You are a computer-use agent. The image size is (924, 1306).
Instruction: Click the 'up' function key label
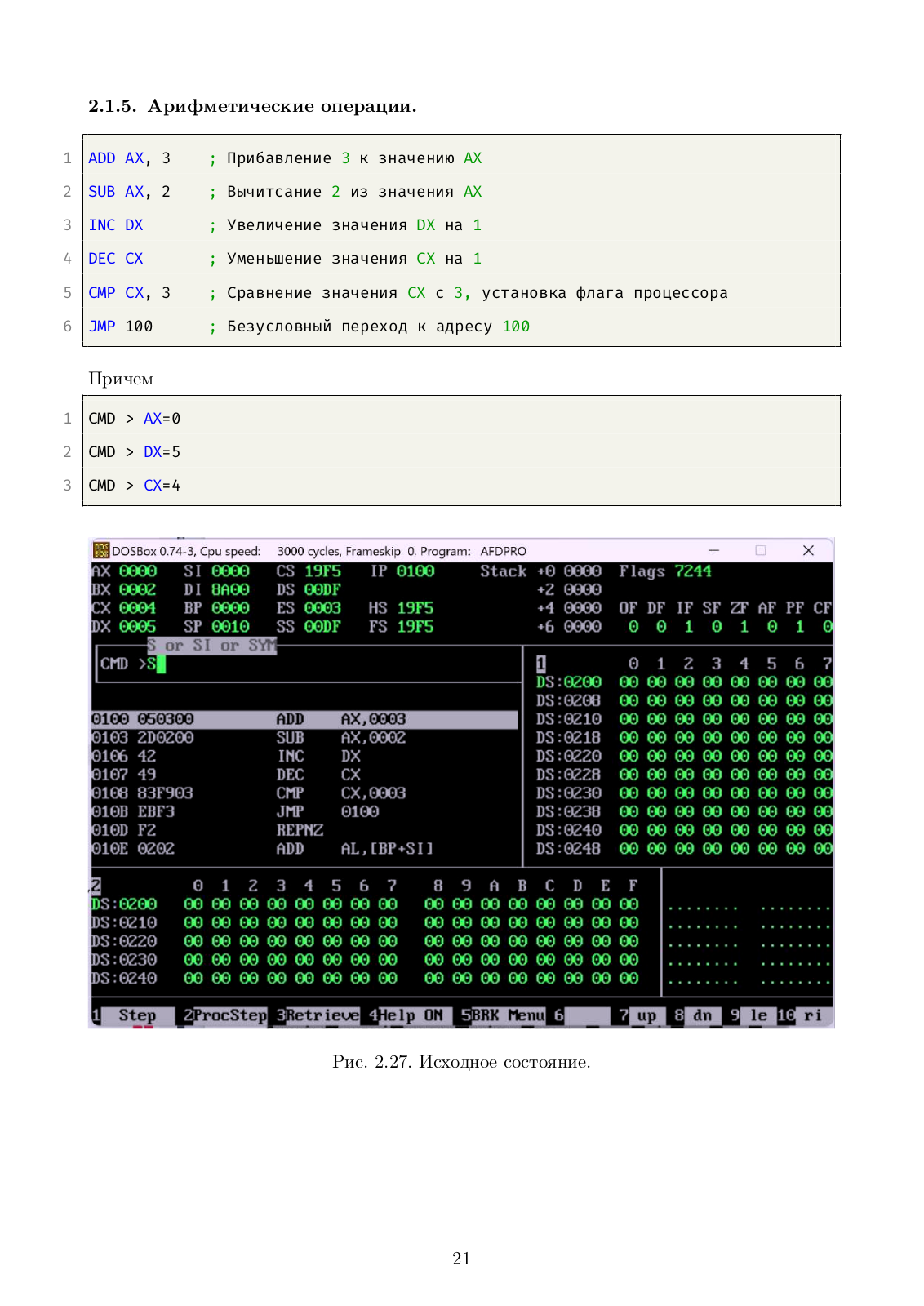coord(646,1015)
